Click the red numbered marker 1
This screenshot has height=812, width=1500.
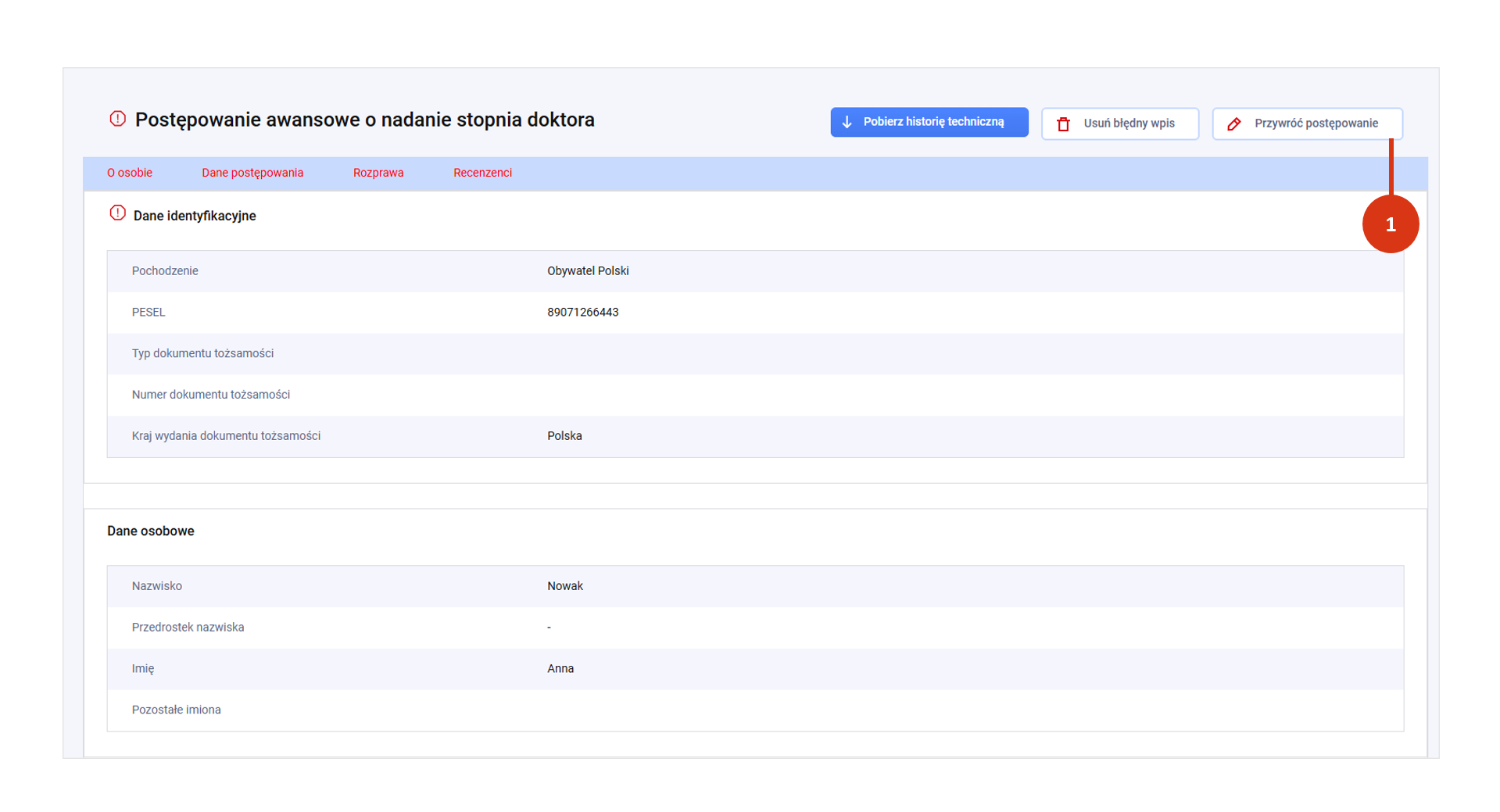click(1390, 224)
